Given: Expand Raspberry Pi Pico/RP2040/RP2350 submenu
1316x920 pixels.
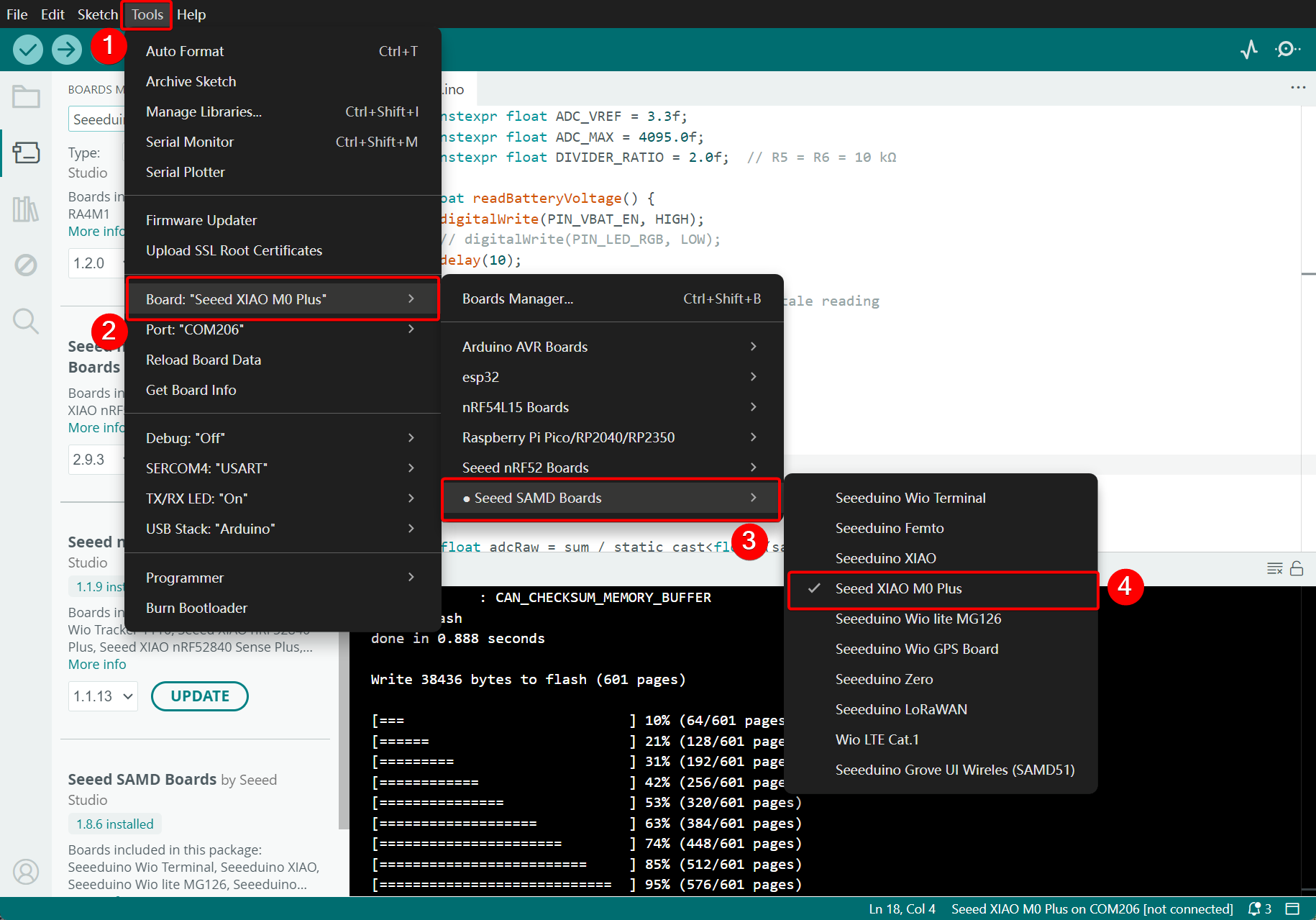Looking at the screenshot, I should click(x=611, y=437).
